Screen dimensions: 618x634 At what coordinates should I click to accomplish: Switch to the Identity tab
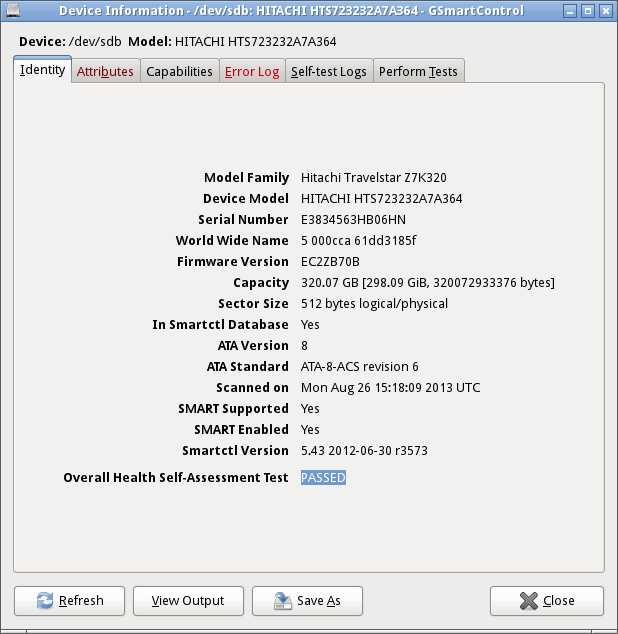(42, 70)
